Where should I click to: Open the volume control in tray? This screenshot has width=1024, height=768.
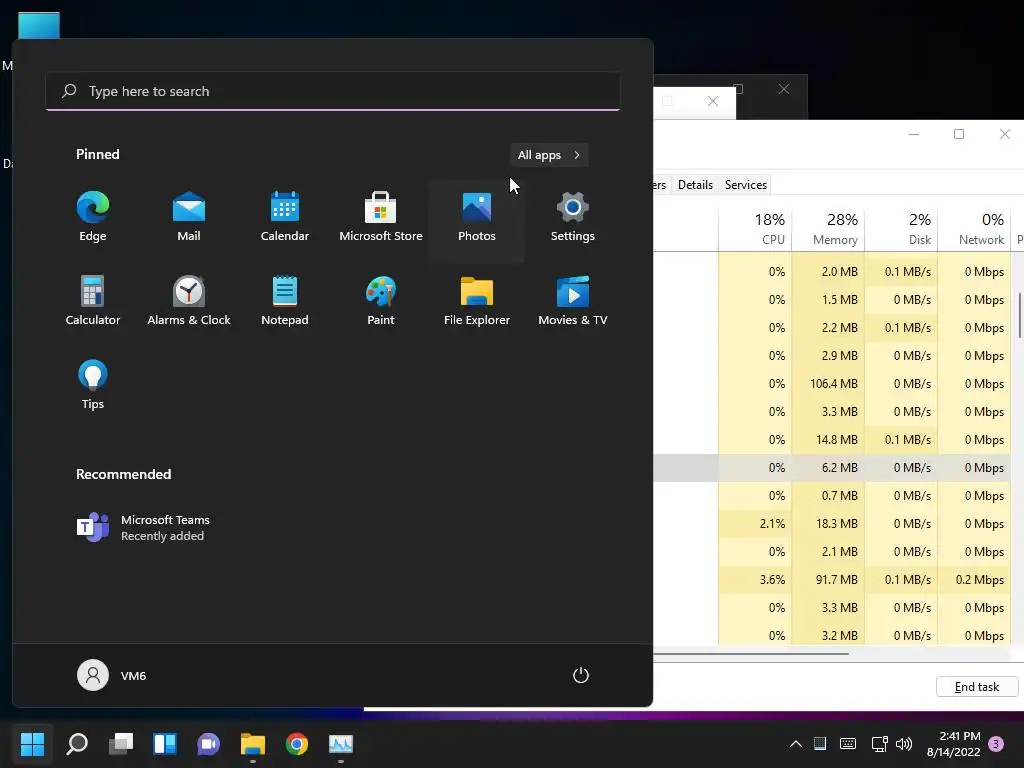point(904,744)
